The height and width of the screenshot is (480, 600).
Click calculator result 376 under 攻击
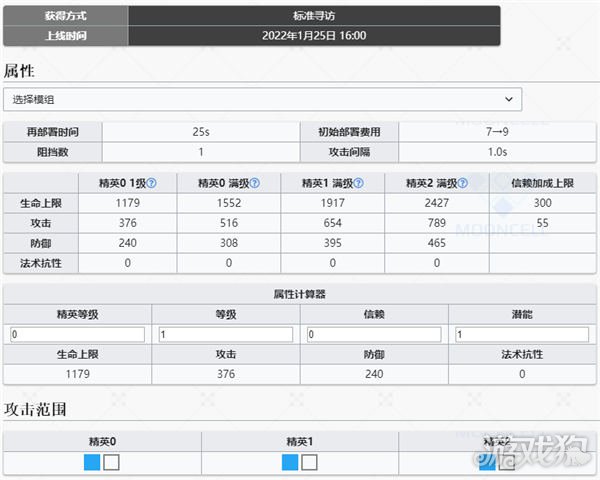pos(226,374)
